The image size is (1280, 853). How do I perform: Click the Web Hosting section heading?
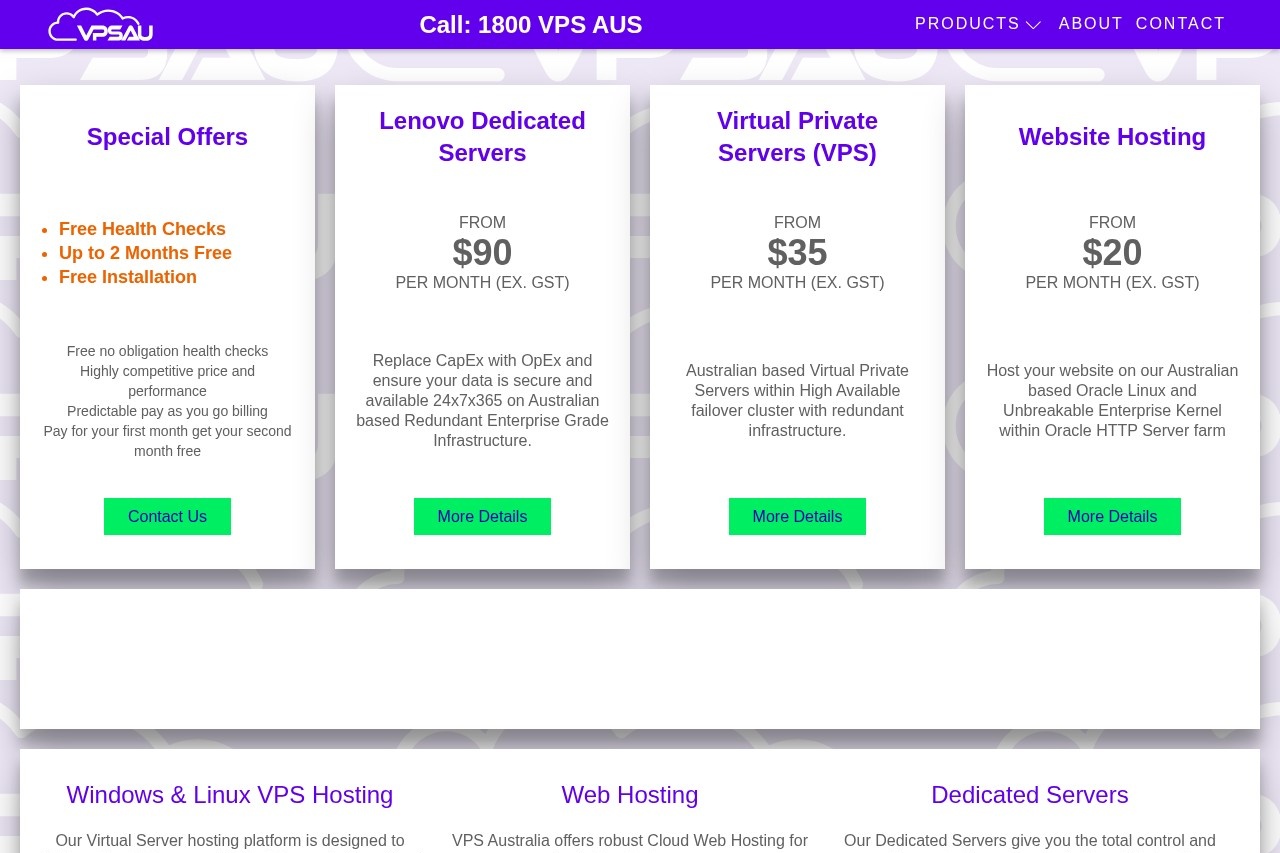(x=629, y=794)
